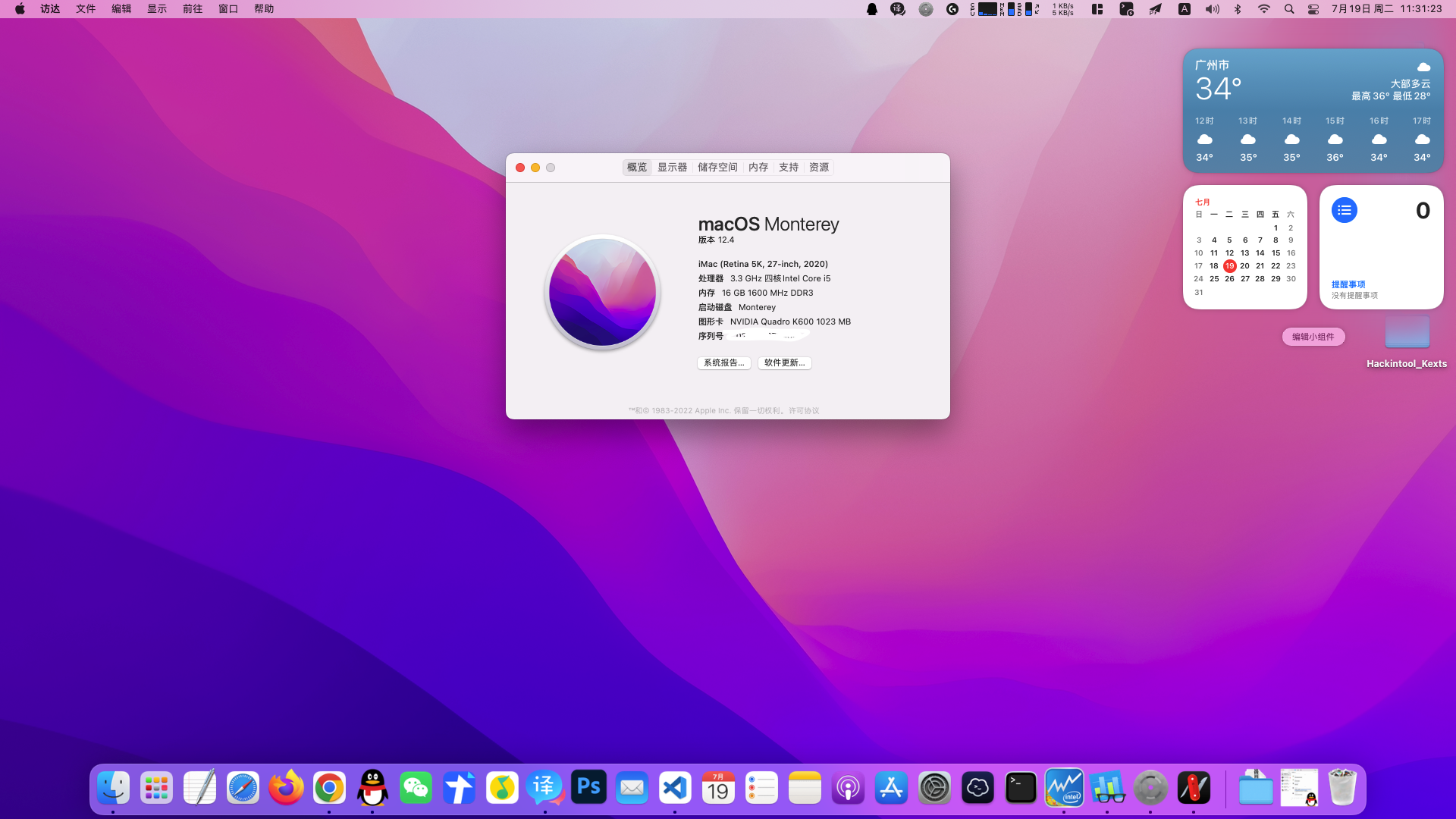The height and width of the screenshot is (819, 1456).
Task: Launch Photoshop from the Dock
Action: point(588,788)
